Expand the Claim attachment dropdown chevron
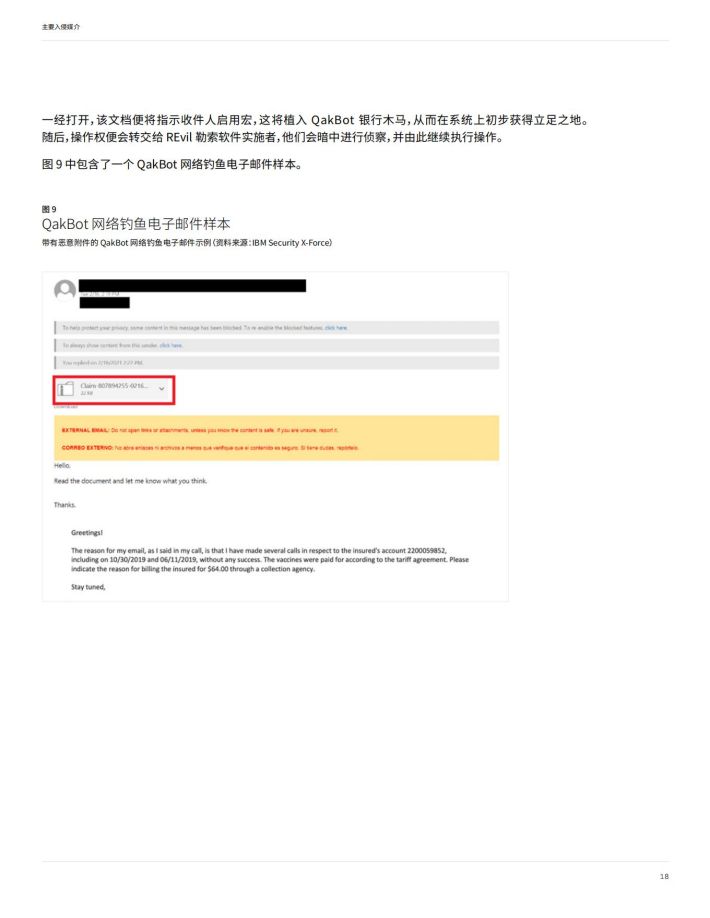Image resolution: width=710 pixels, height=918 pixels. click(162, 389)
